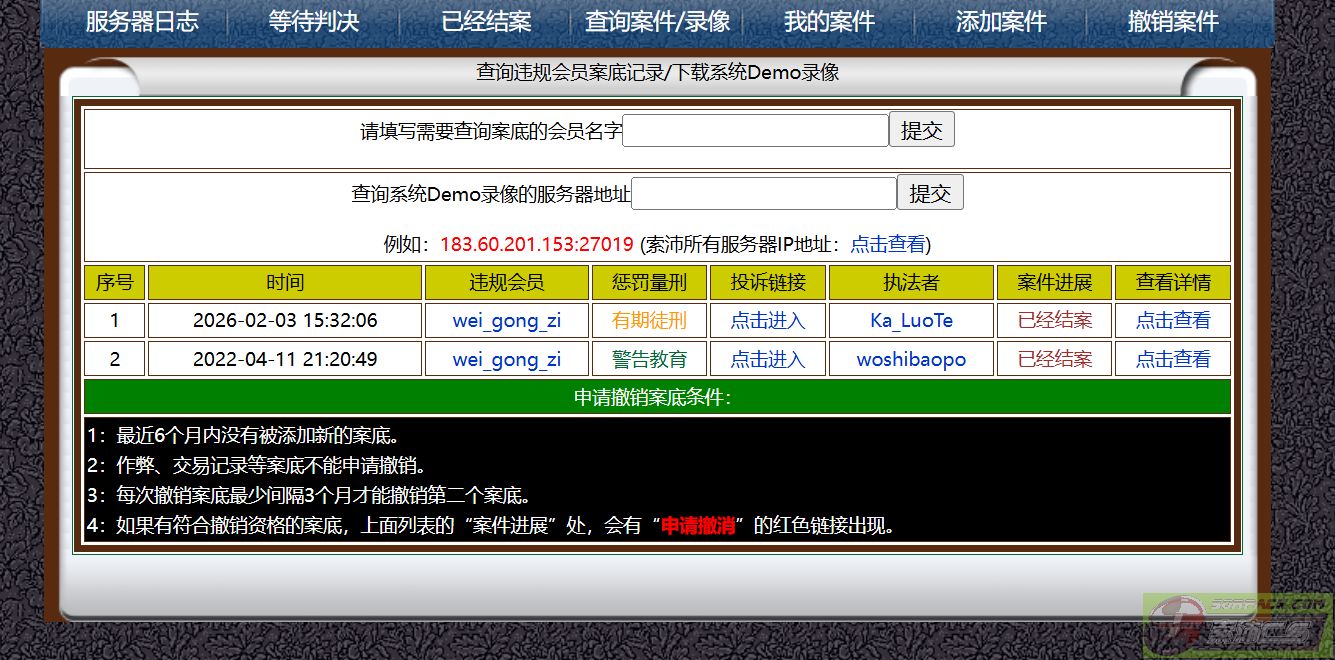This screenshot has height=660, width=1335.
Task: Open the enforcer Ka_LuoTe profile link
Action: [911, 321]
